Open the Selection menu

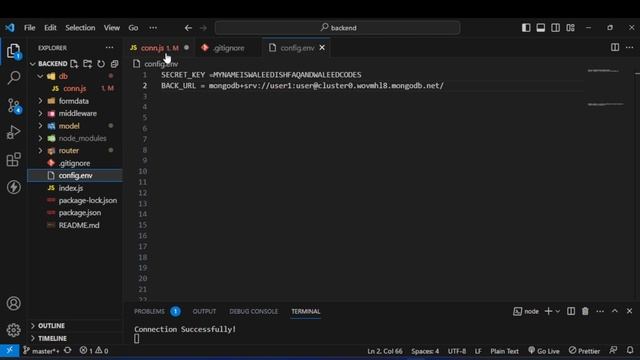point(80,28)
